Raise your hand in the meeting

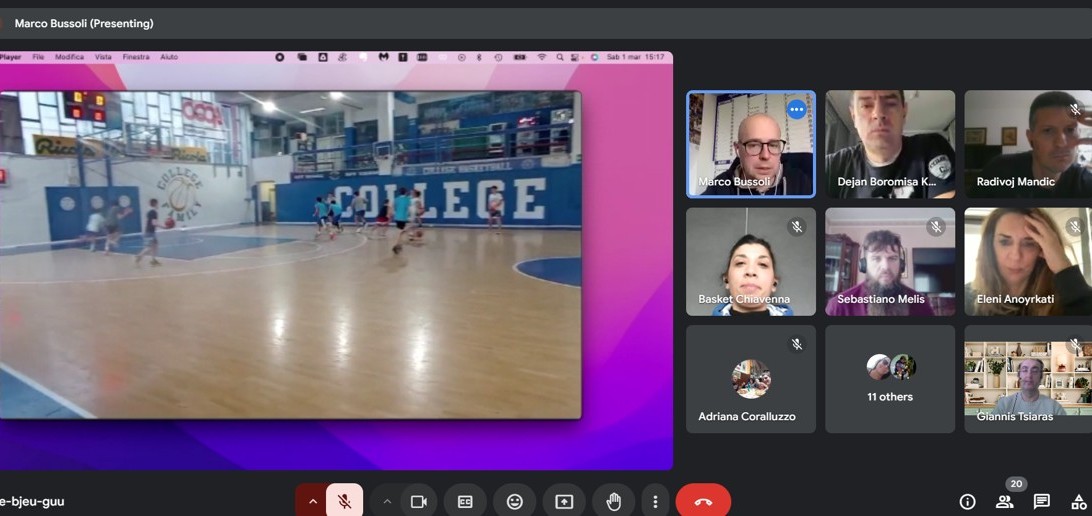[613, 501]
